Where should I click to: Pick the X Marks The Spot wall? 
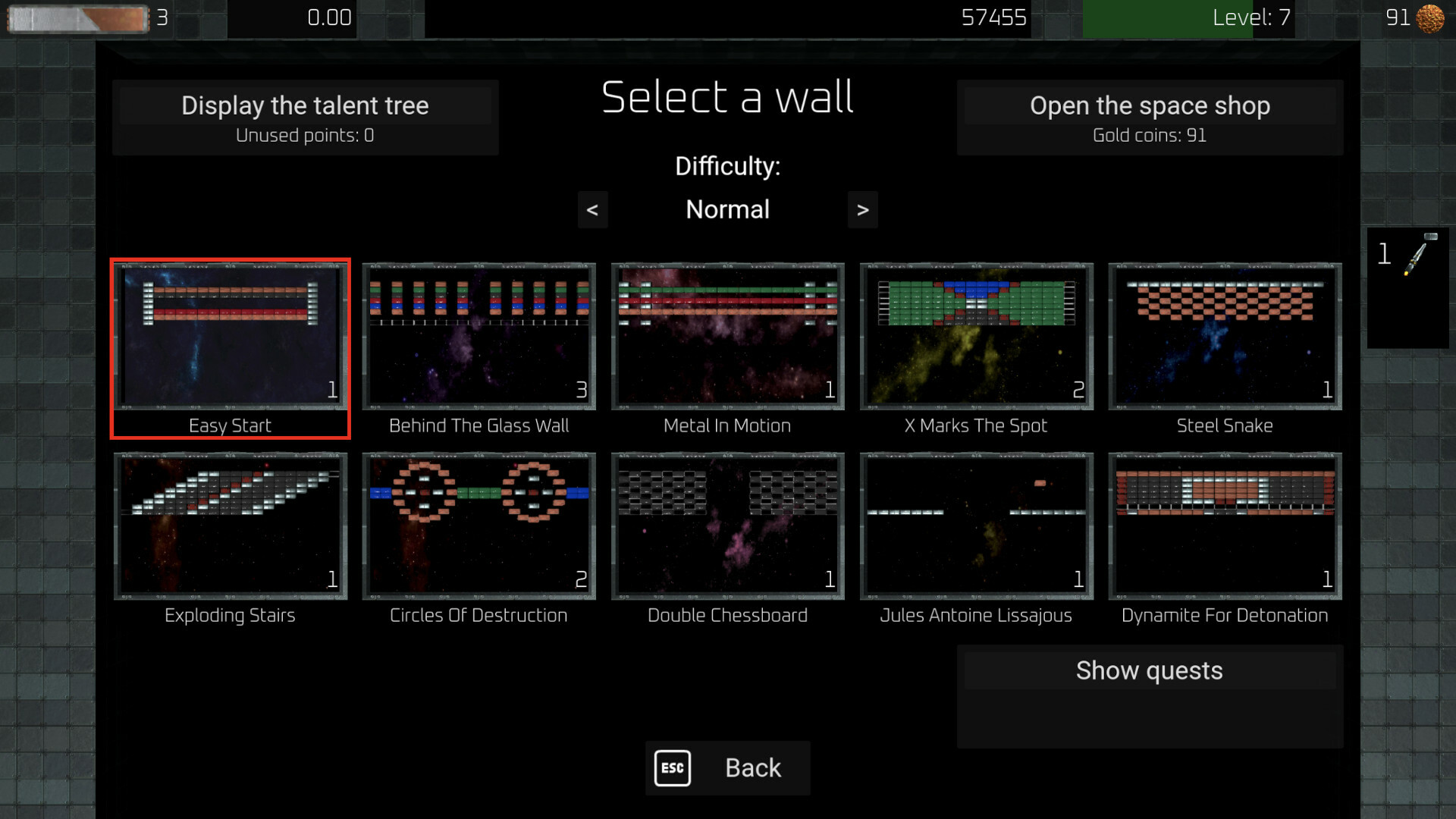tap(975, 336)
